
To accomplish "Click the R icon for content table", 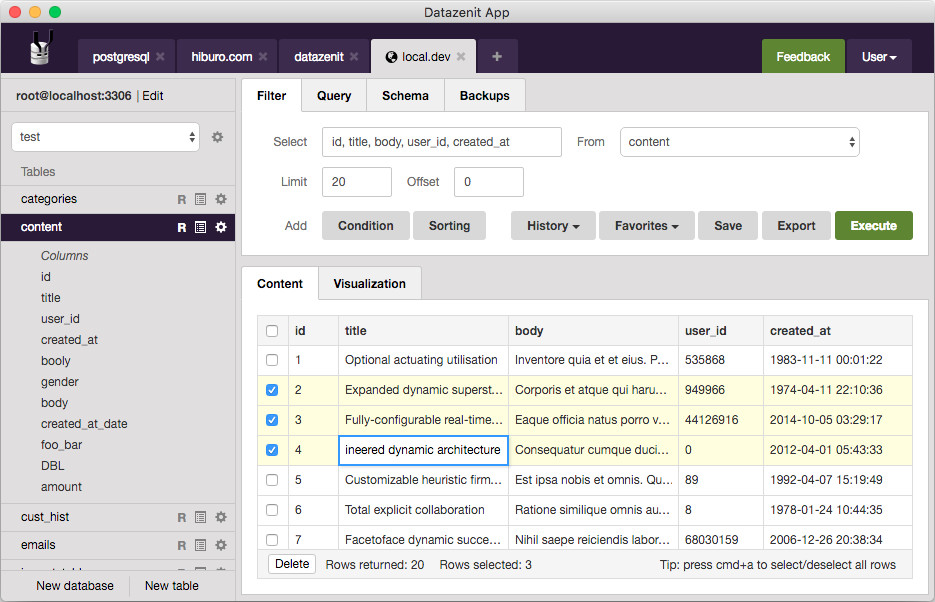I will click(x=182, y=227).
